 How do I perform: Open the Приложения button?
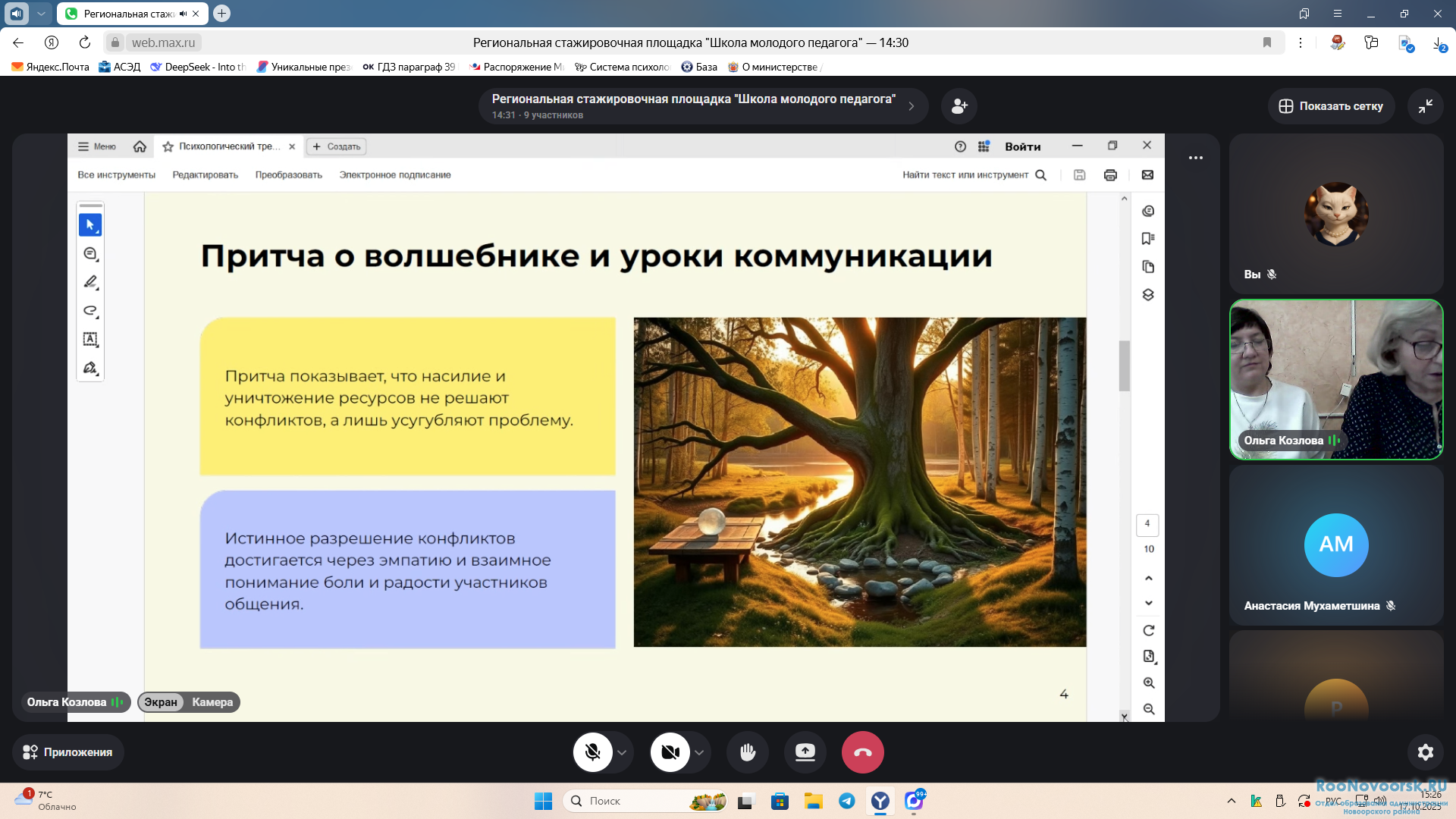(67, 752)
